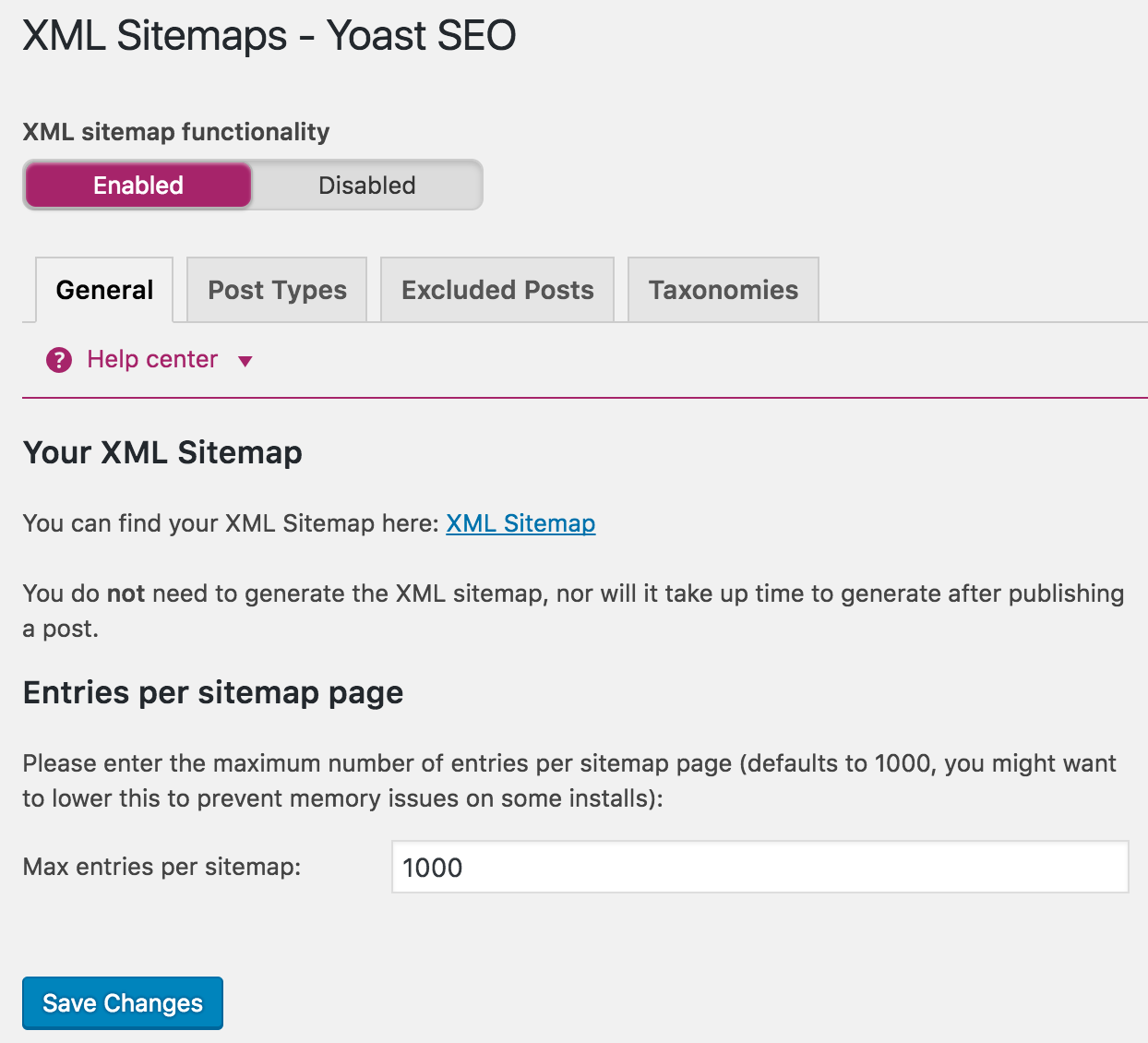
Task: Open the Taxonomies tab
Action: tap(723, 289)
